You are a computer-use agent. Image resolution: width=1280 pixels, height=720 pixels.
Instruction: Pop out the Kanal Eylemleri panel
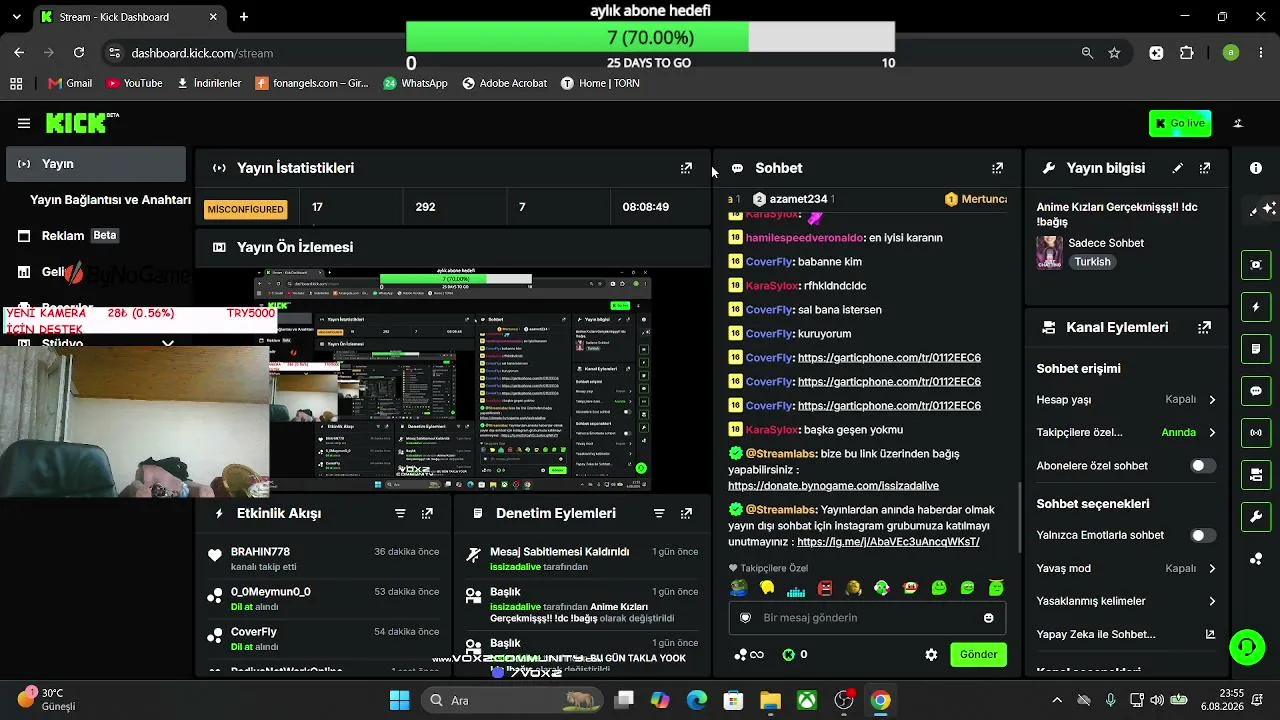(x=1205, y=327)
